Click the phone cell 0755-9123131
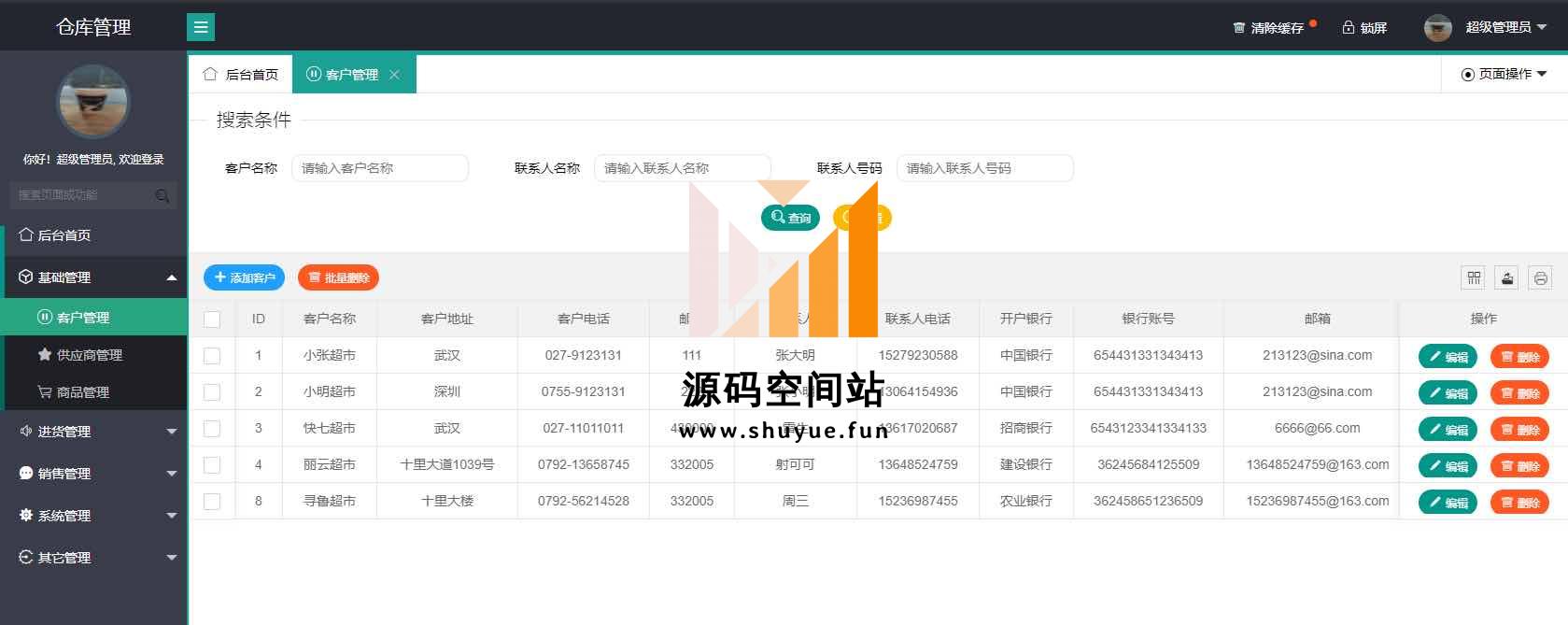This screenshot has width=1568, height=625. pos(584,391)
